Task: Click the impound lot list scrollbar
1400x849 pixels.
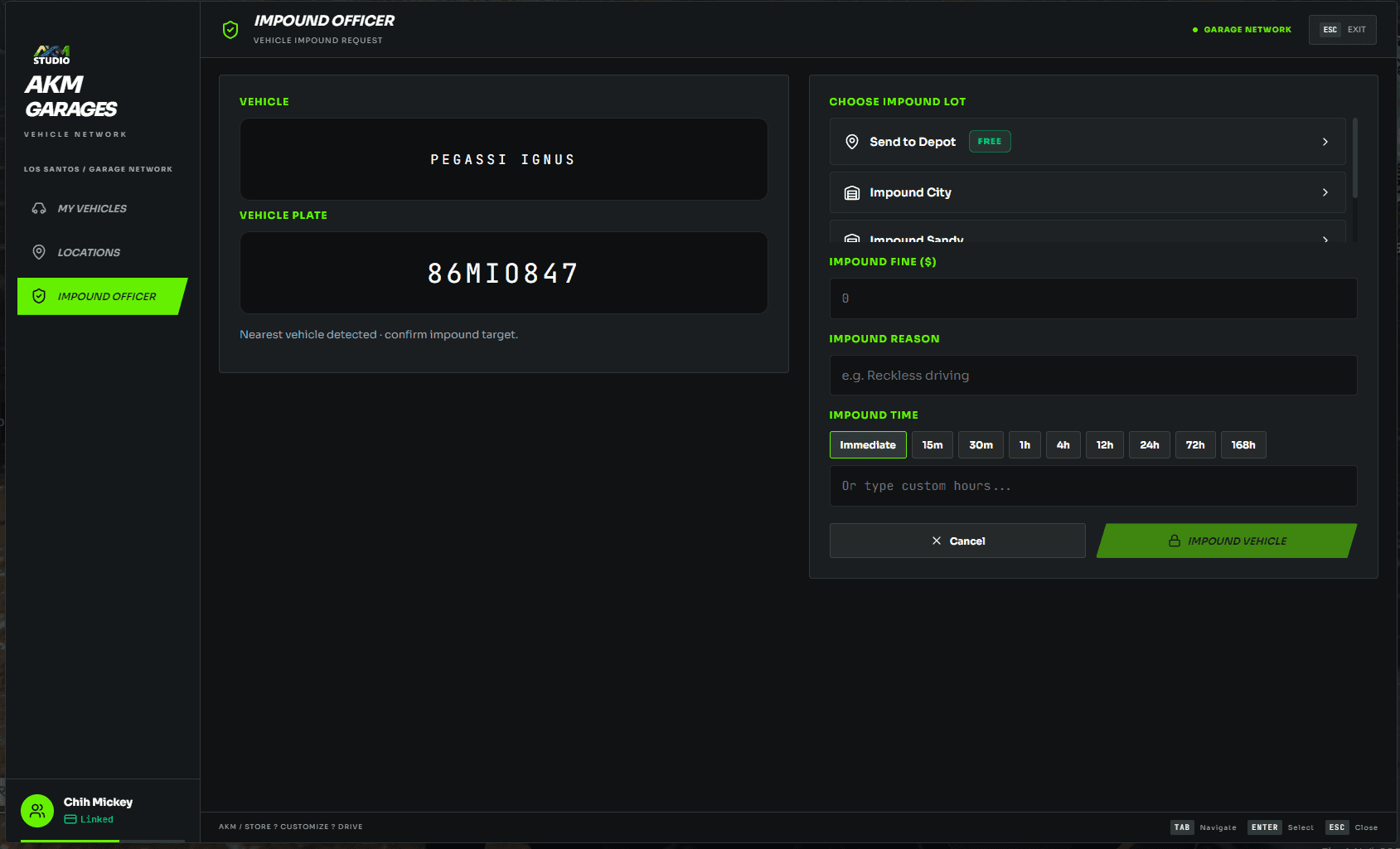Action: click(x=1355, y=158)
